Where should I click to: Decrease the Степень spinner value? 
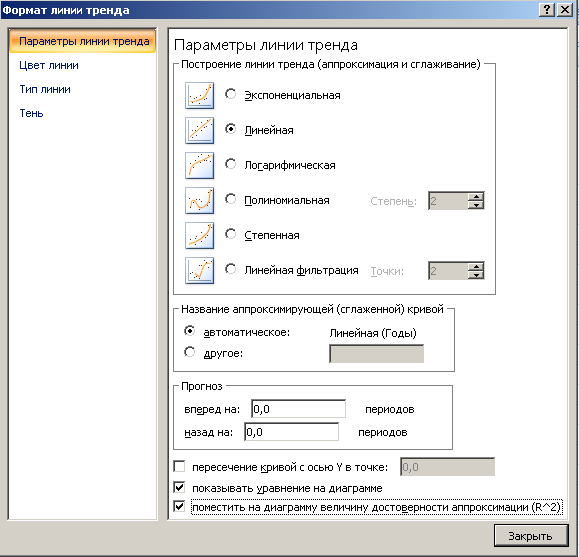tap(476, 205)
